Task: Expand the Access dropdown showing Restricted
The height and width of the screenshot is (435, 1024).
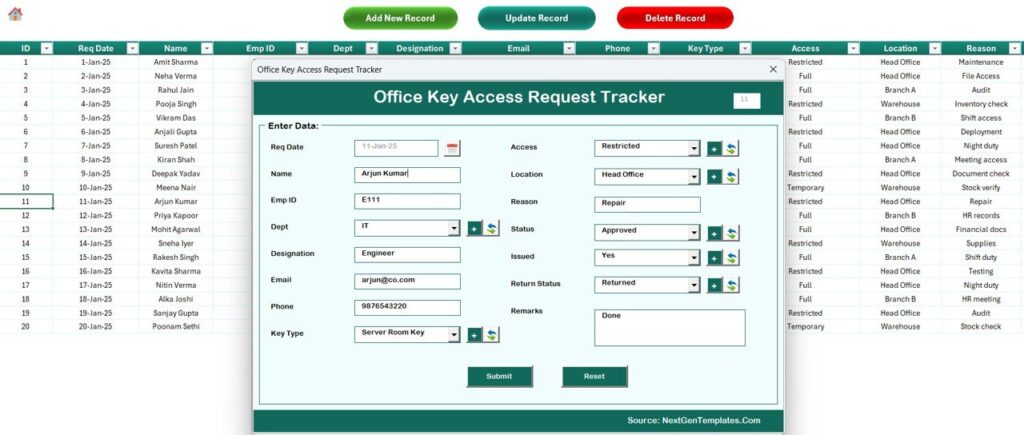Action: pyautogui.click(x=694, y=148)
